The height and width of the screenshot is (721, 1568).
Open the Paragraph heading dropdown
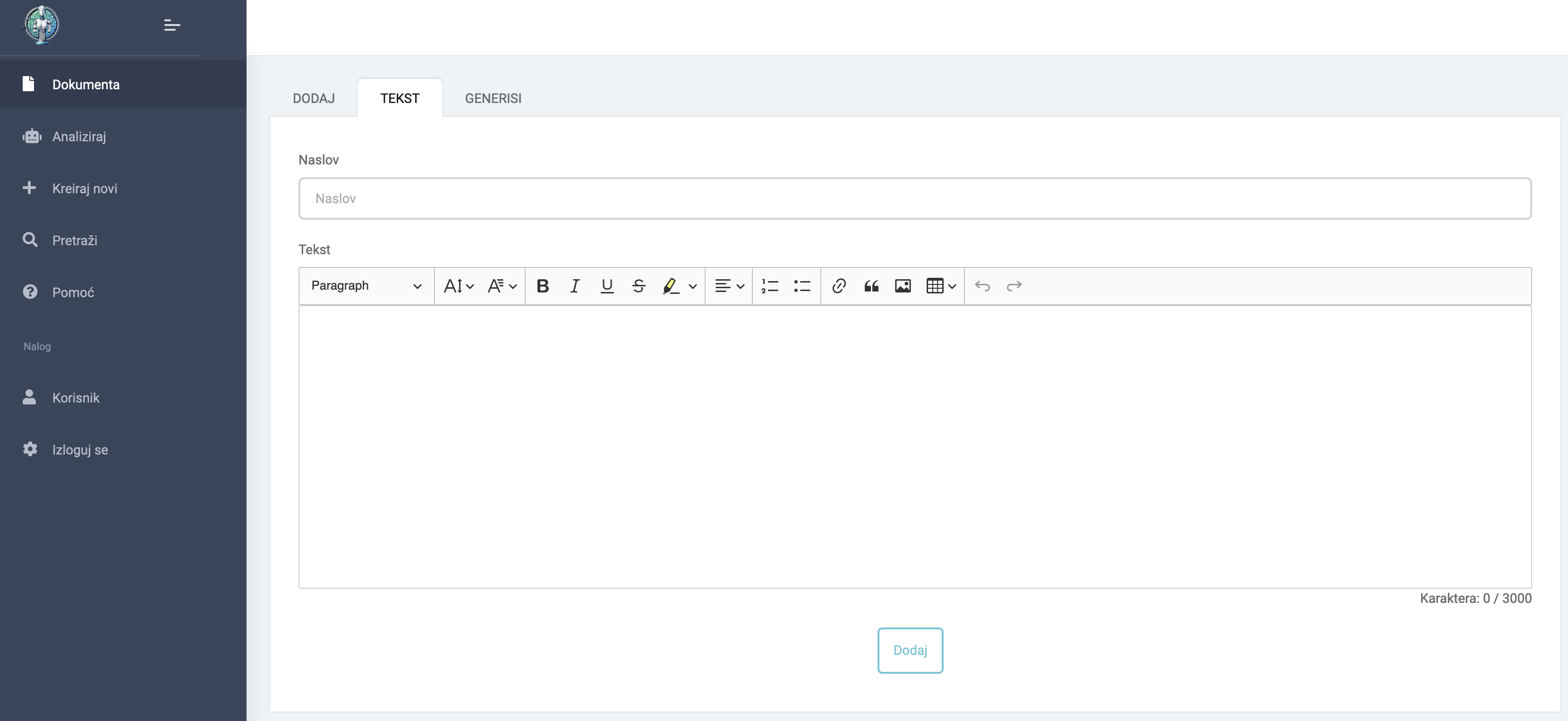(366, 285)
